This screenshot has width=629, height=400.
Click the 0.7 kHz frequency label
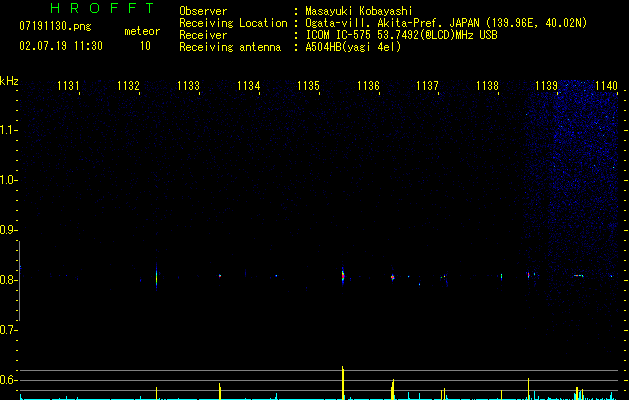pos(8,330)
